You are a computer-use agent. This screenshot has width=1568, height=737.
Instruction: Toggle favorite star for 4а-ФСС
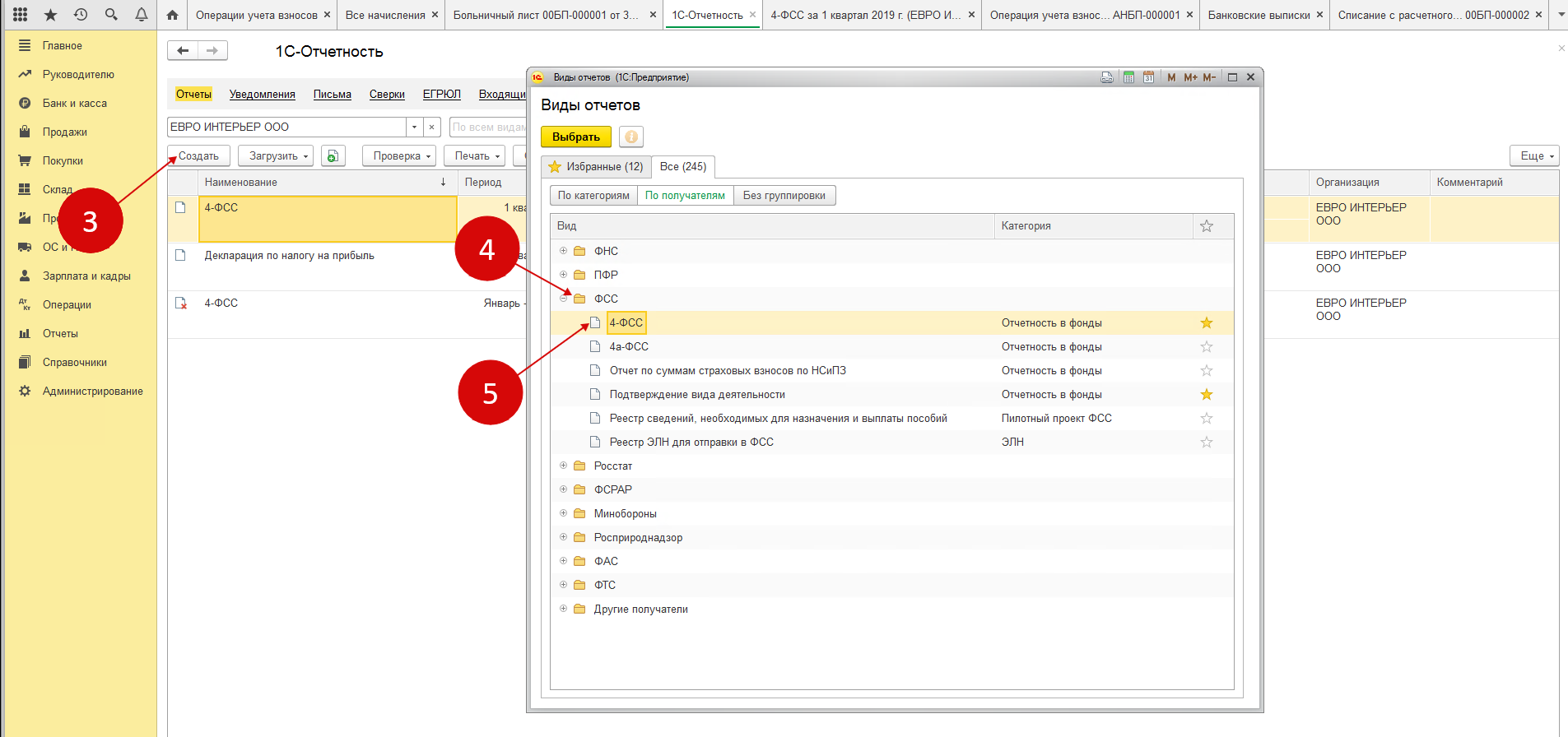[1207, 347]
